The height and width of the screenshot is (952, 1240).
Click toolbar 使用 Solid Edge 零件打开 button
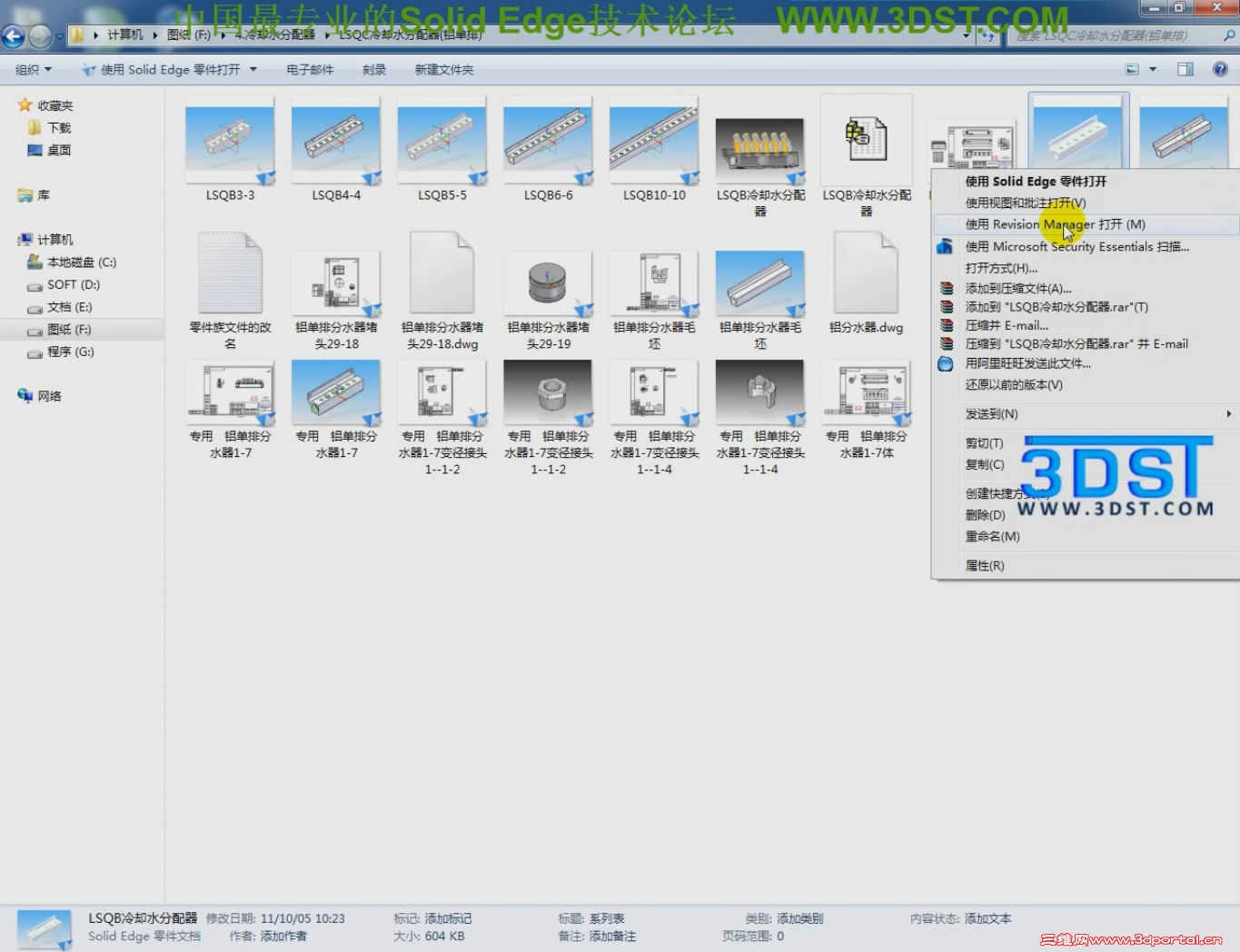(161, 69)
